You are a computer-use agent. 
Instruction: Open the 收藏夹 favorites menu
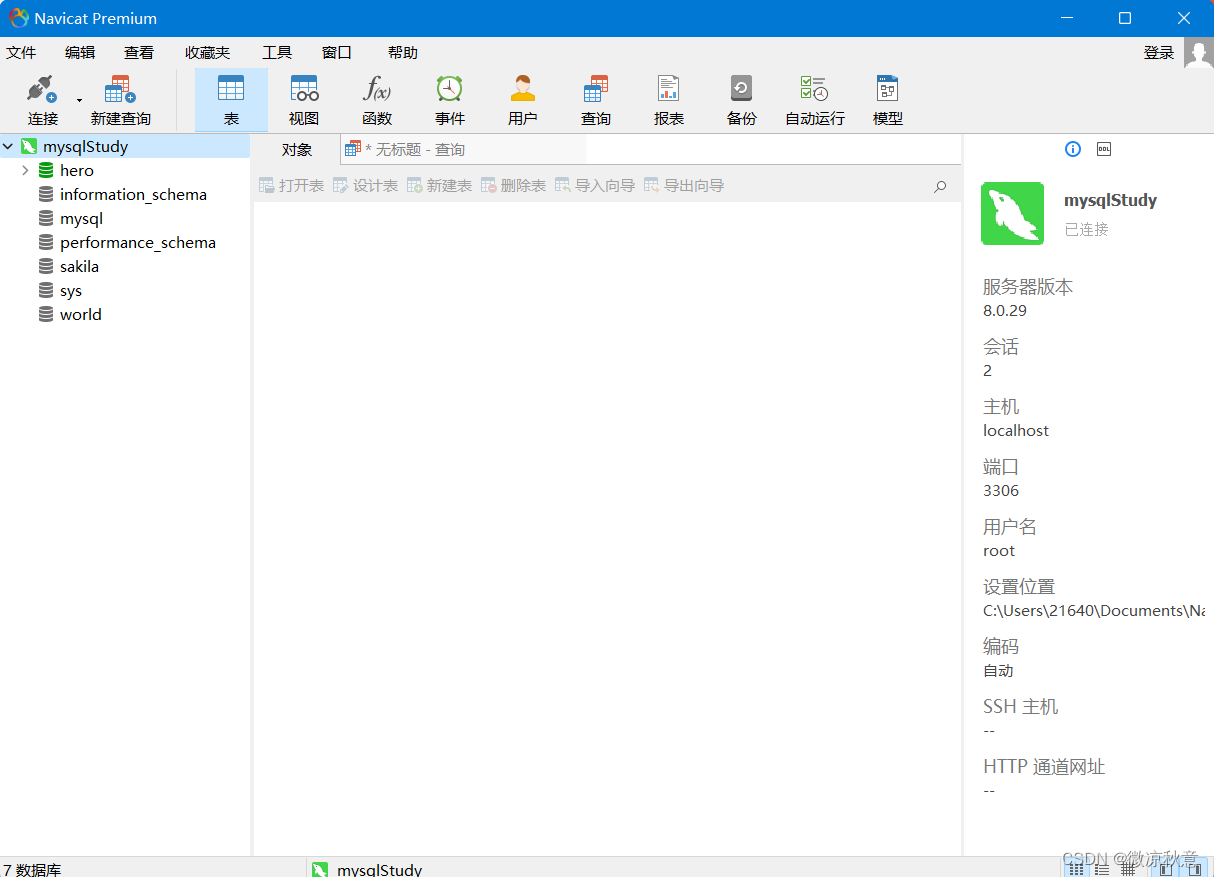click(x=207, y=53)
